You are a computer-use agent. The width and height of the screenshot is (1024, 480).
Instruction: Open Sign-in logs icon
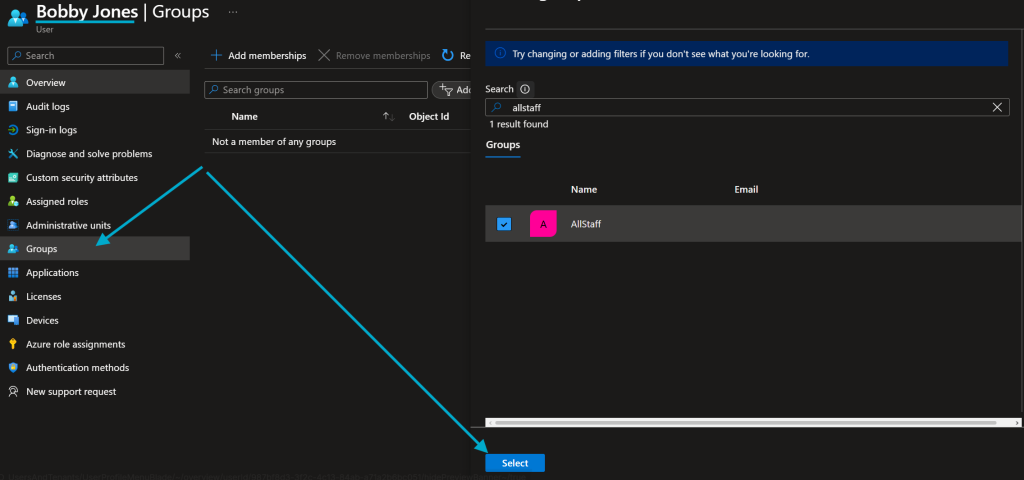click(x=14, y=130)
